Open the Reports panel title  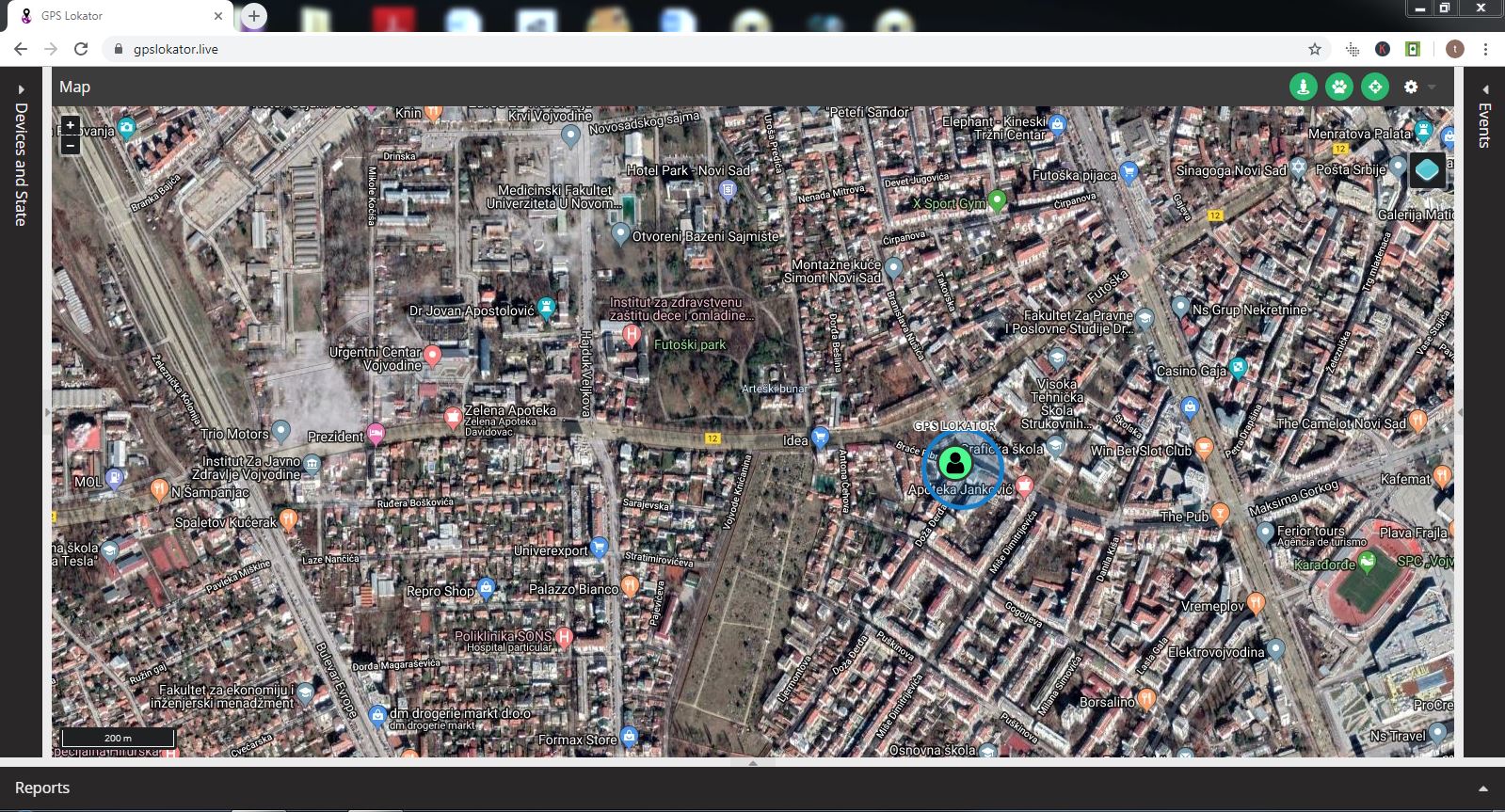pyautogui.click(x=42, y=788)
